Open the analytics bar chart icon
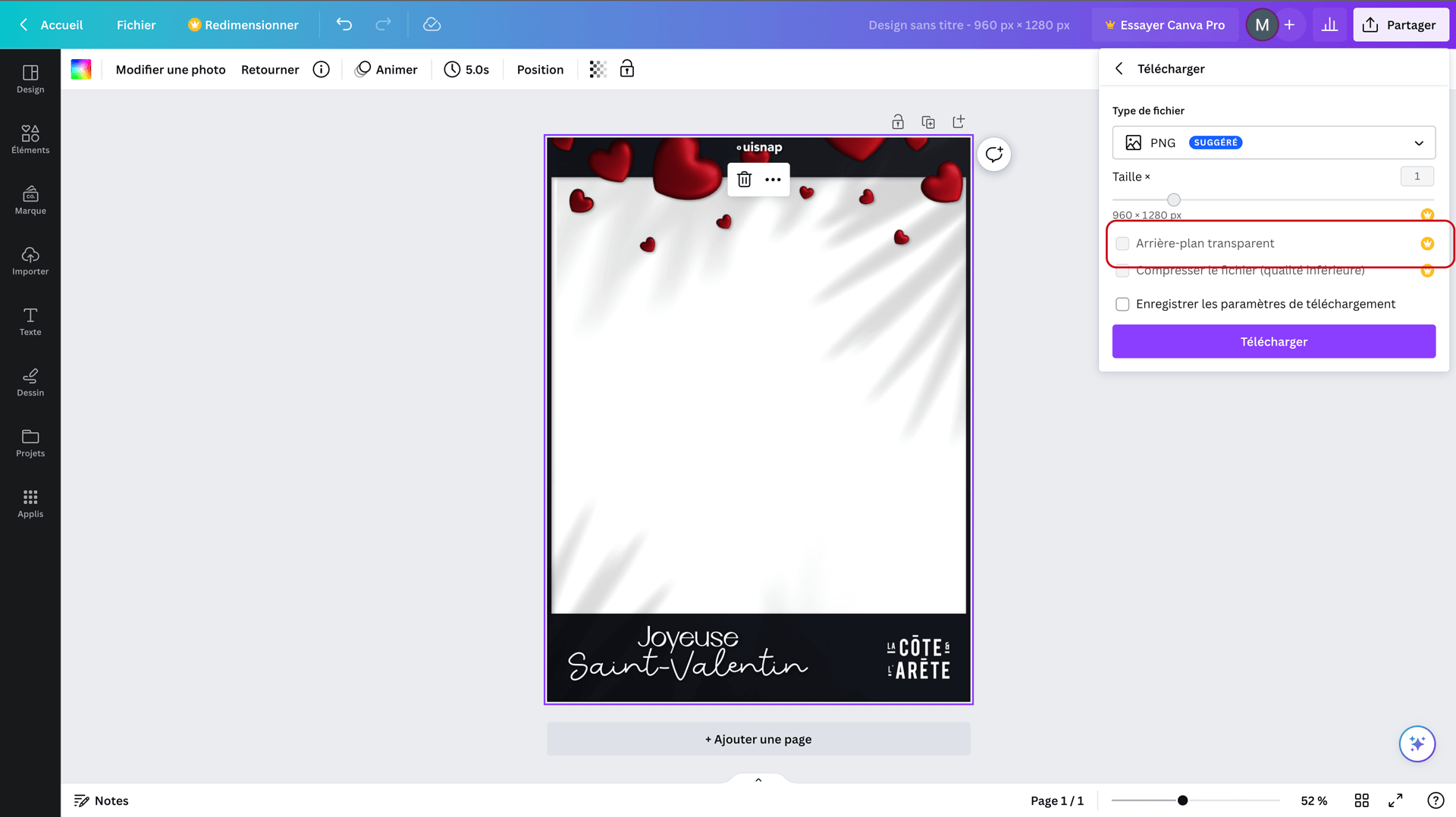This screenshot has height=817, width=1456. [1329, 25]
